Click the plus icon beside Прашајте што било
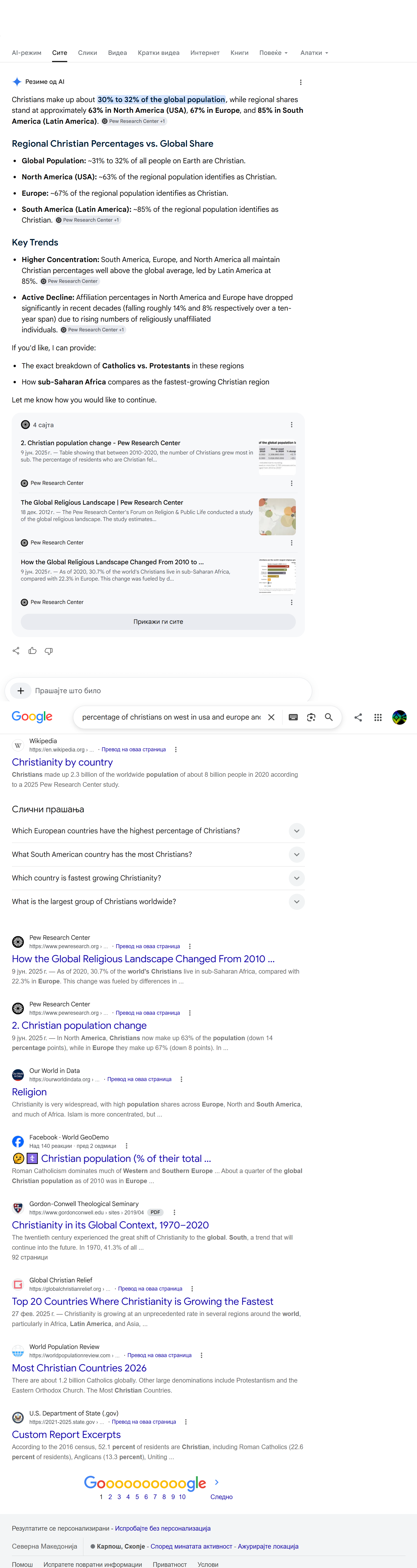The height and width of the screenshot is (1568, 417). pyautogui.click(x=21, y=690)
